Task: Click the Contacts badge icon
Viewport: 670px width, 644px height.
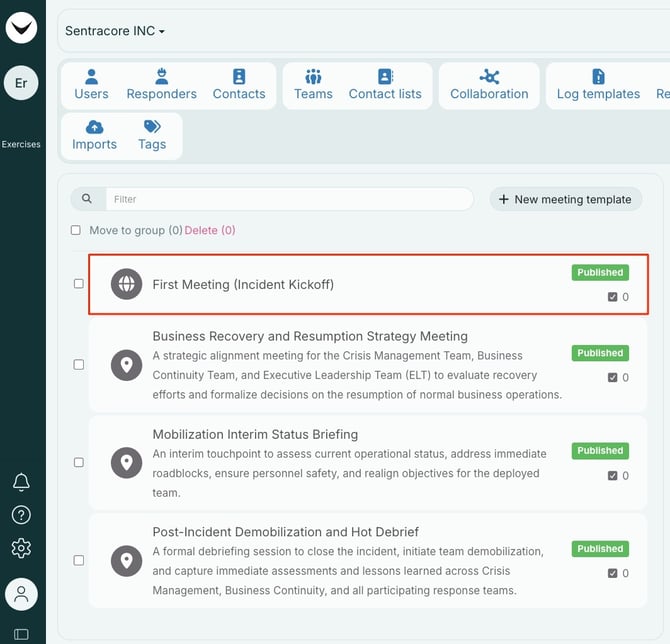Action: (x=239, y=76)
